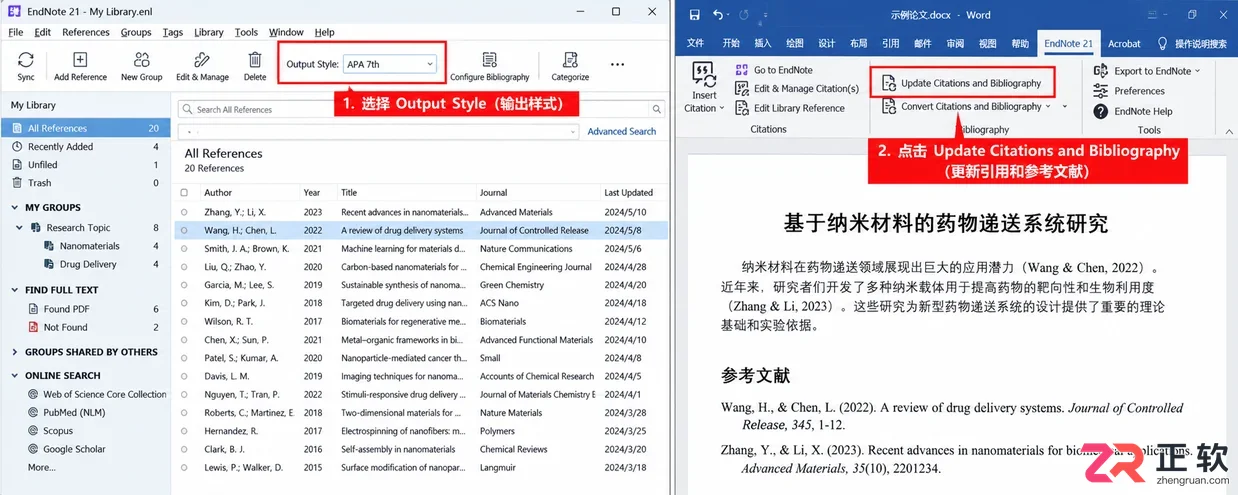The width and height of the screenshot is (1238, 495).
Task: Click the Insert Citation icon in Word ribbon
Action: click(x=704, y=75)
